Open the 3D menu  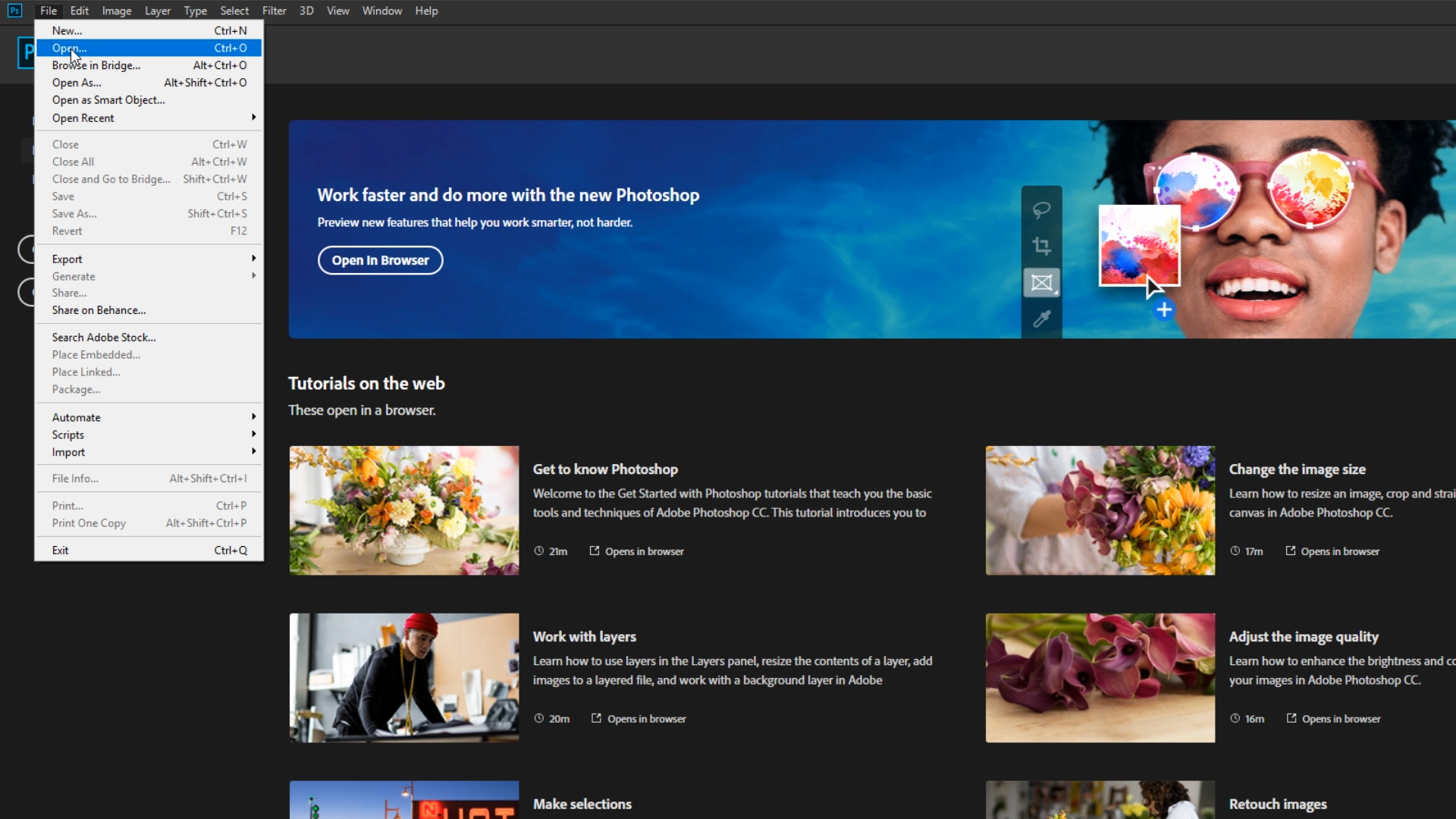point(306,11)
